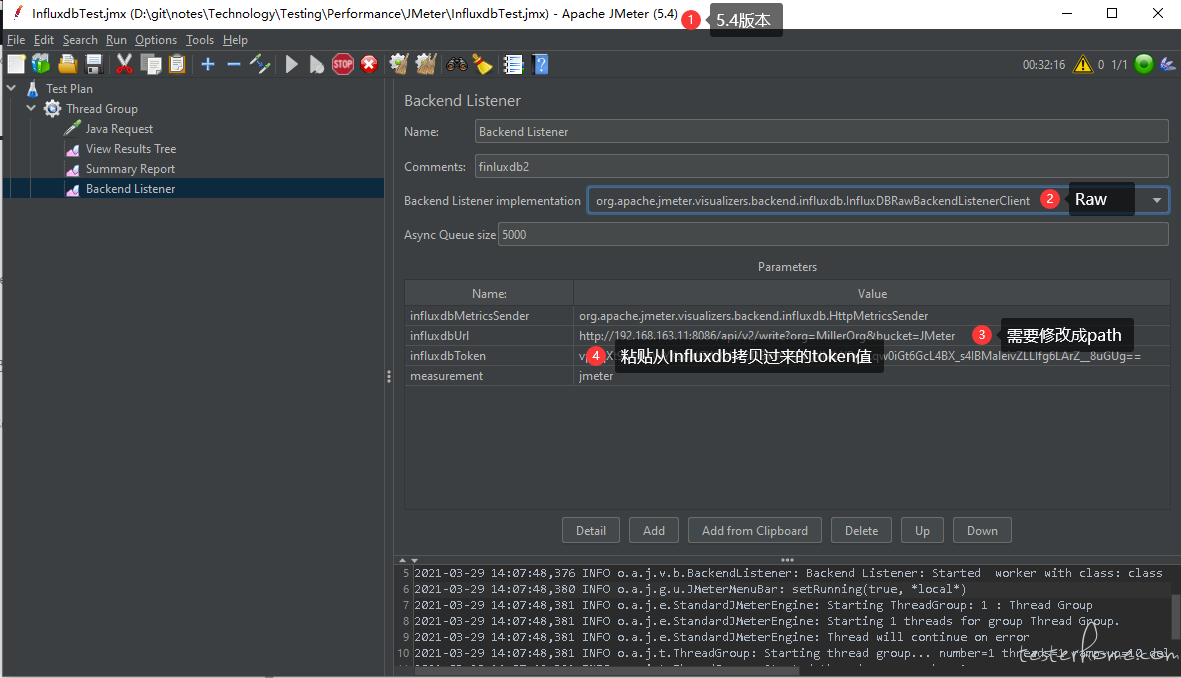The width and height of the screenshot is (1181, 678).
Task: Click the yellow warning triangle log icon
Action: 1082,65
